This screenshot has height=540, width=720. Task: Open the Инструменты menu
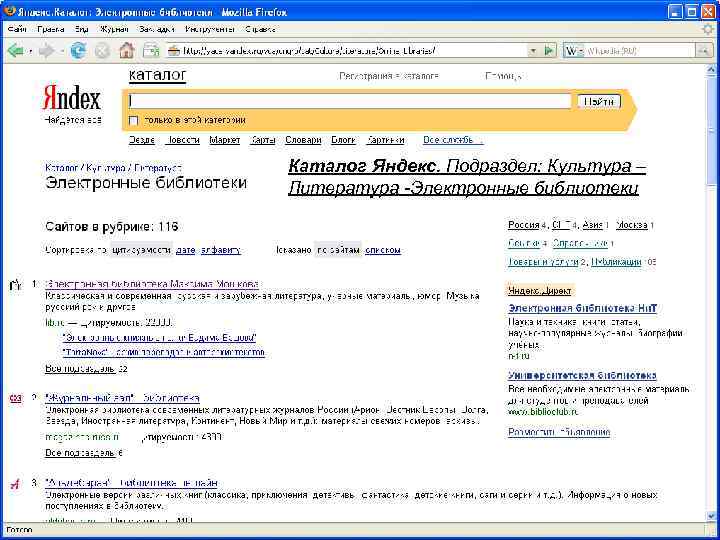click(210, 29)
